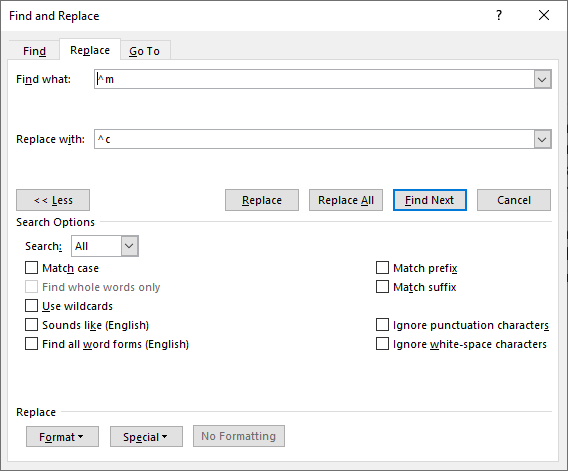Toggle Ignore white-space characters
This screenshot has height=471, width=568.
383,344
